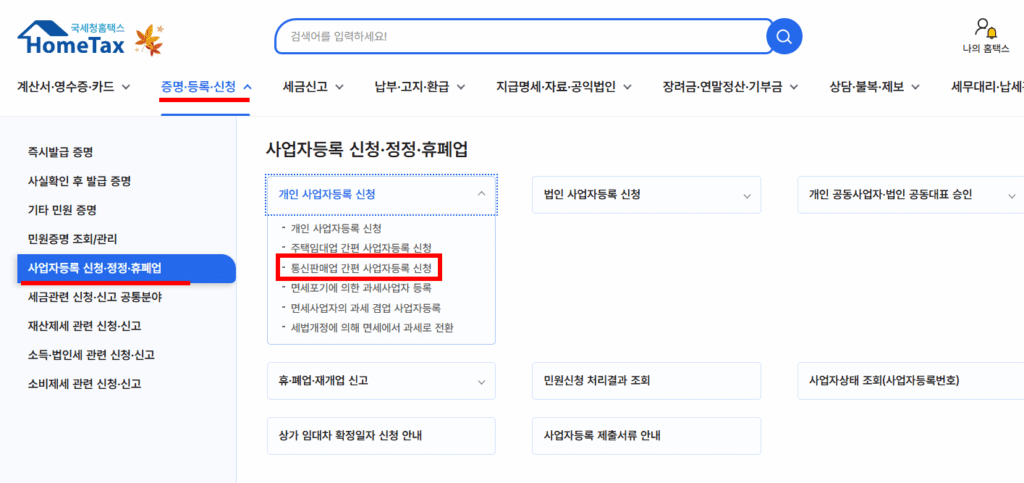Open 면세사업자의 과세 겸업 사업자등록 link
The width and height of the screenshot is (1024, 483).
pos(366,307)
